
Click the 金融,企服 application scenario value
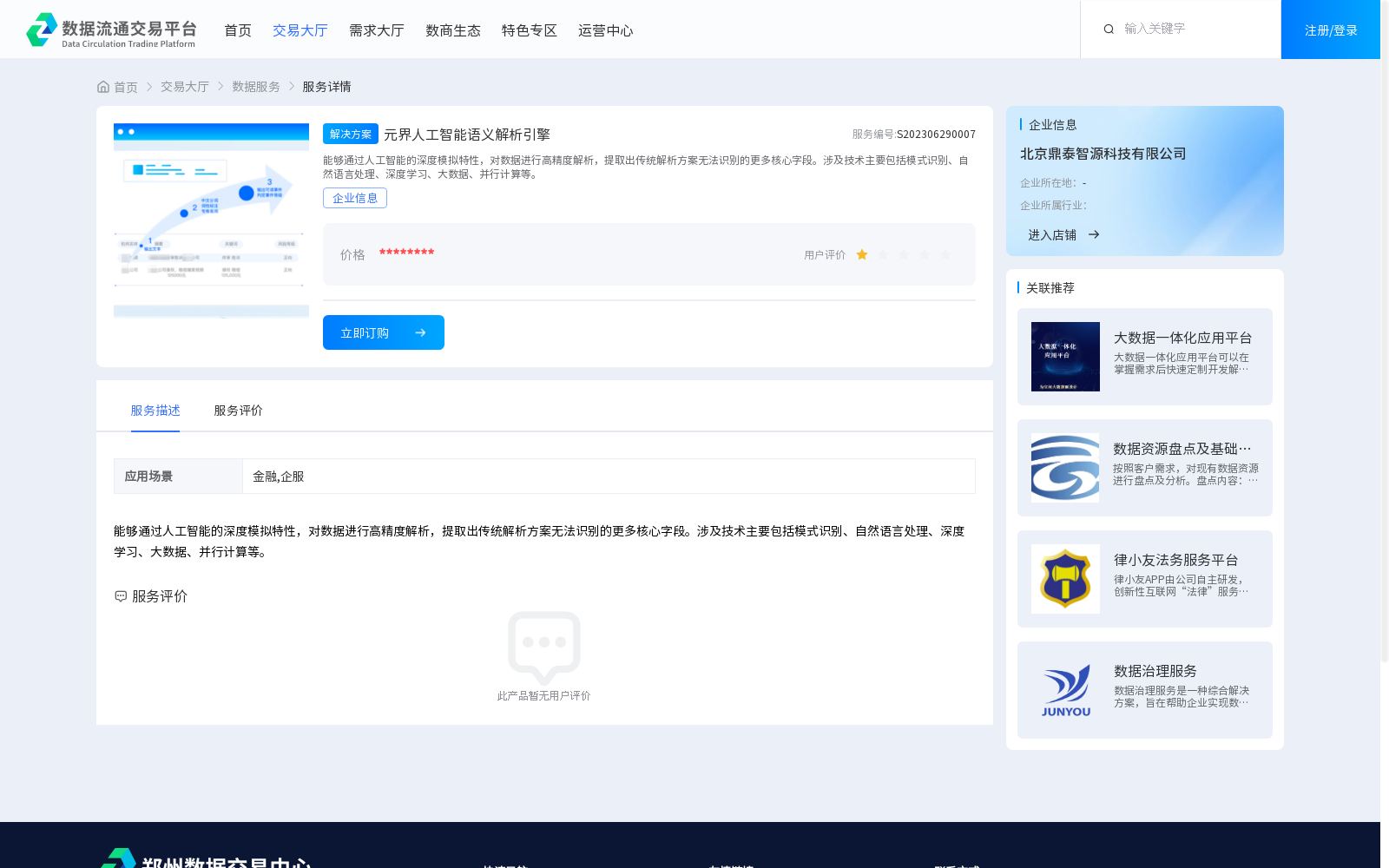(279, 477)
